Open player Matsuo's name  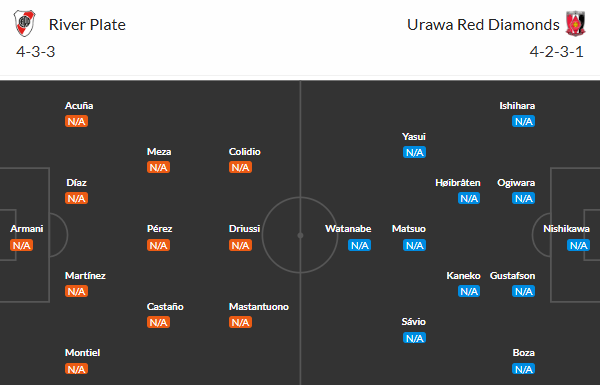tap(409, 229)
